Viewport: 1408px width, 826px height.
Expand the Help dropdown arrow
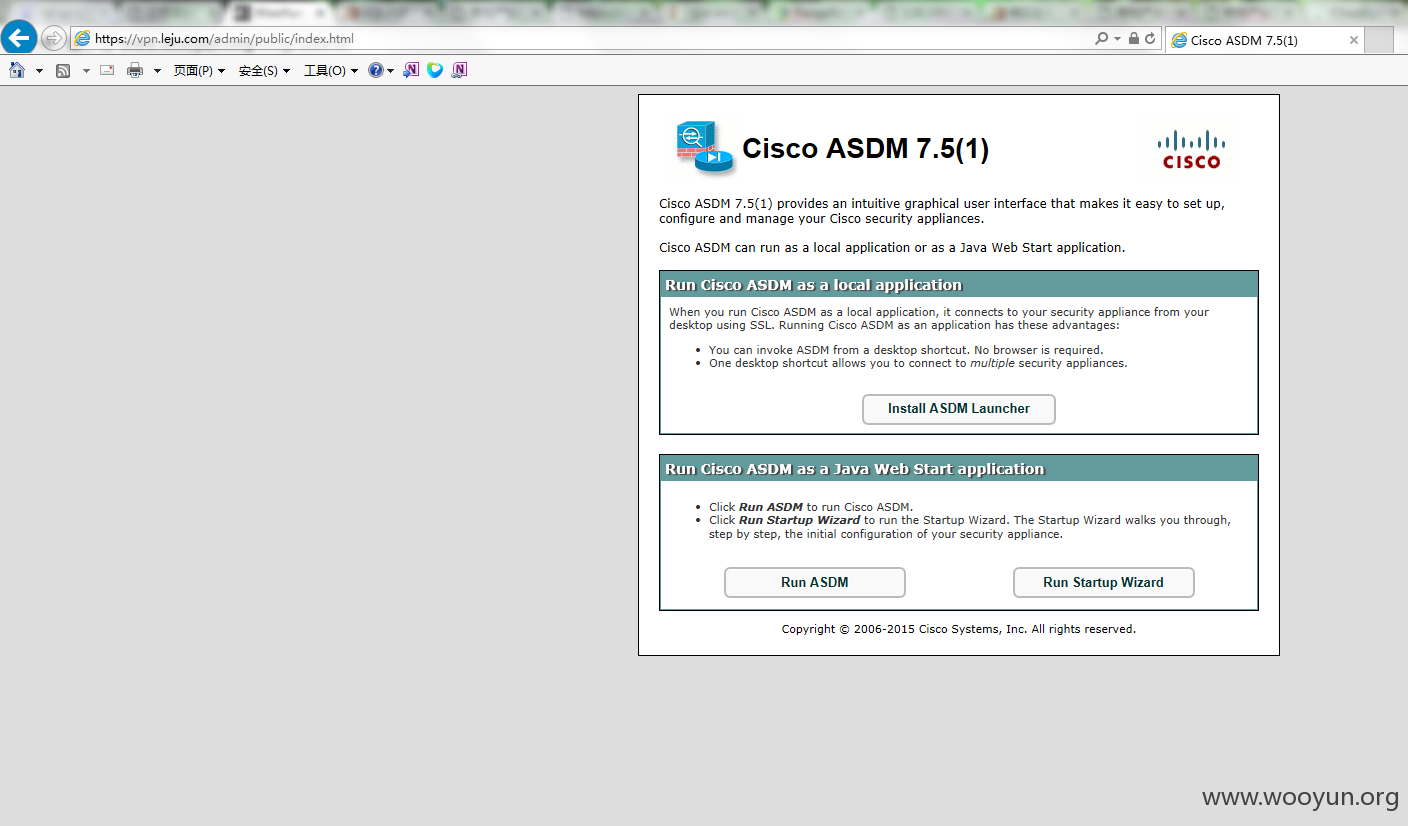[390, 71]
